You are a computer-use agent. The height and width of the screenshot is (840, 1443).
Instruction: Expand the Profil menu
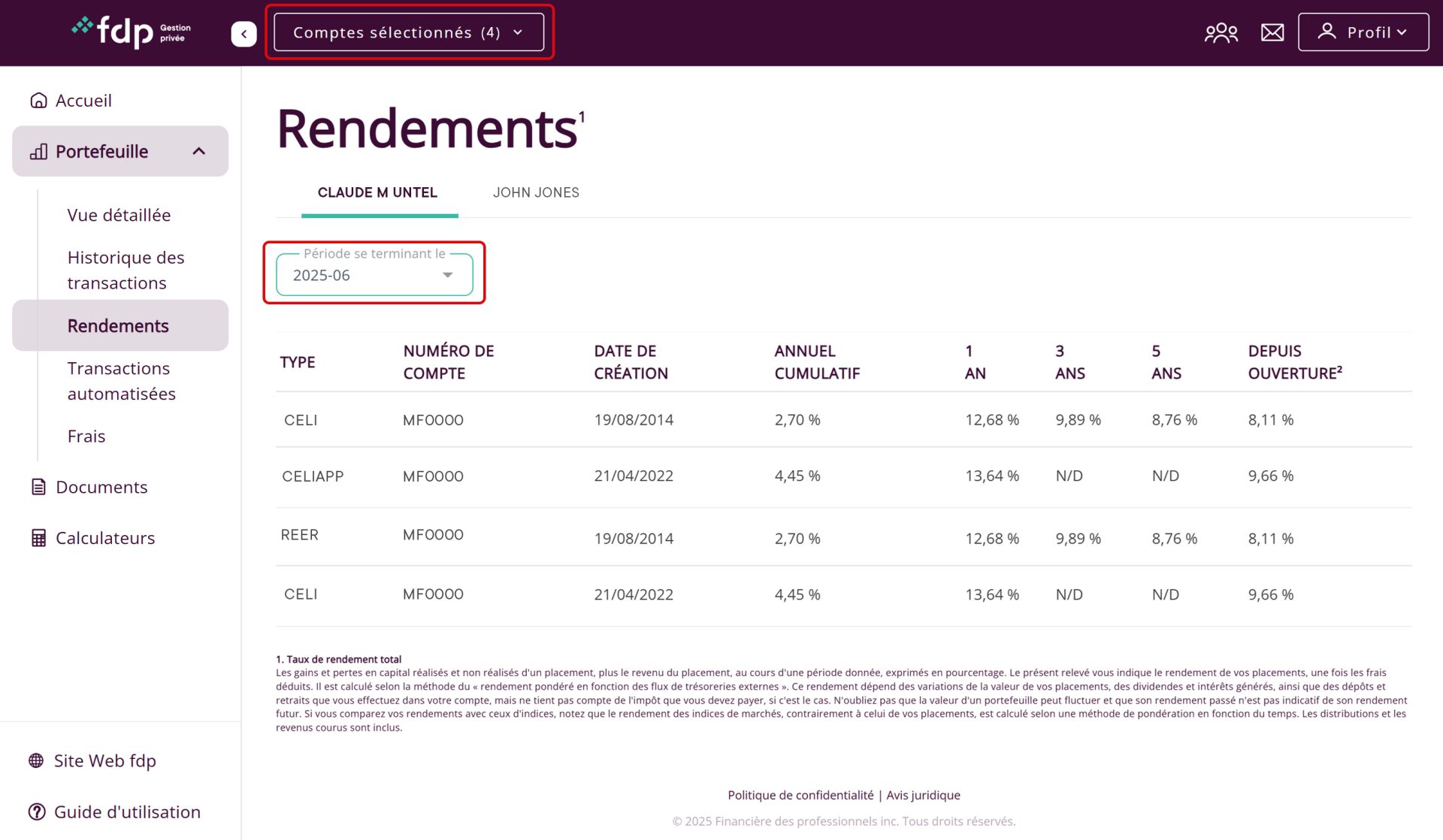[x=1363, y=32]
